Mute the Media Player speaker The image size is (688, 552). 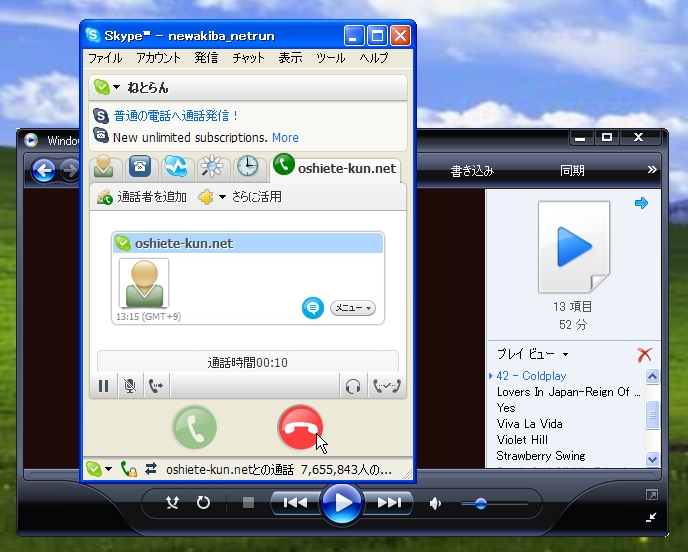tap(435, 503)
